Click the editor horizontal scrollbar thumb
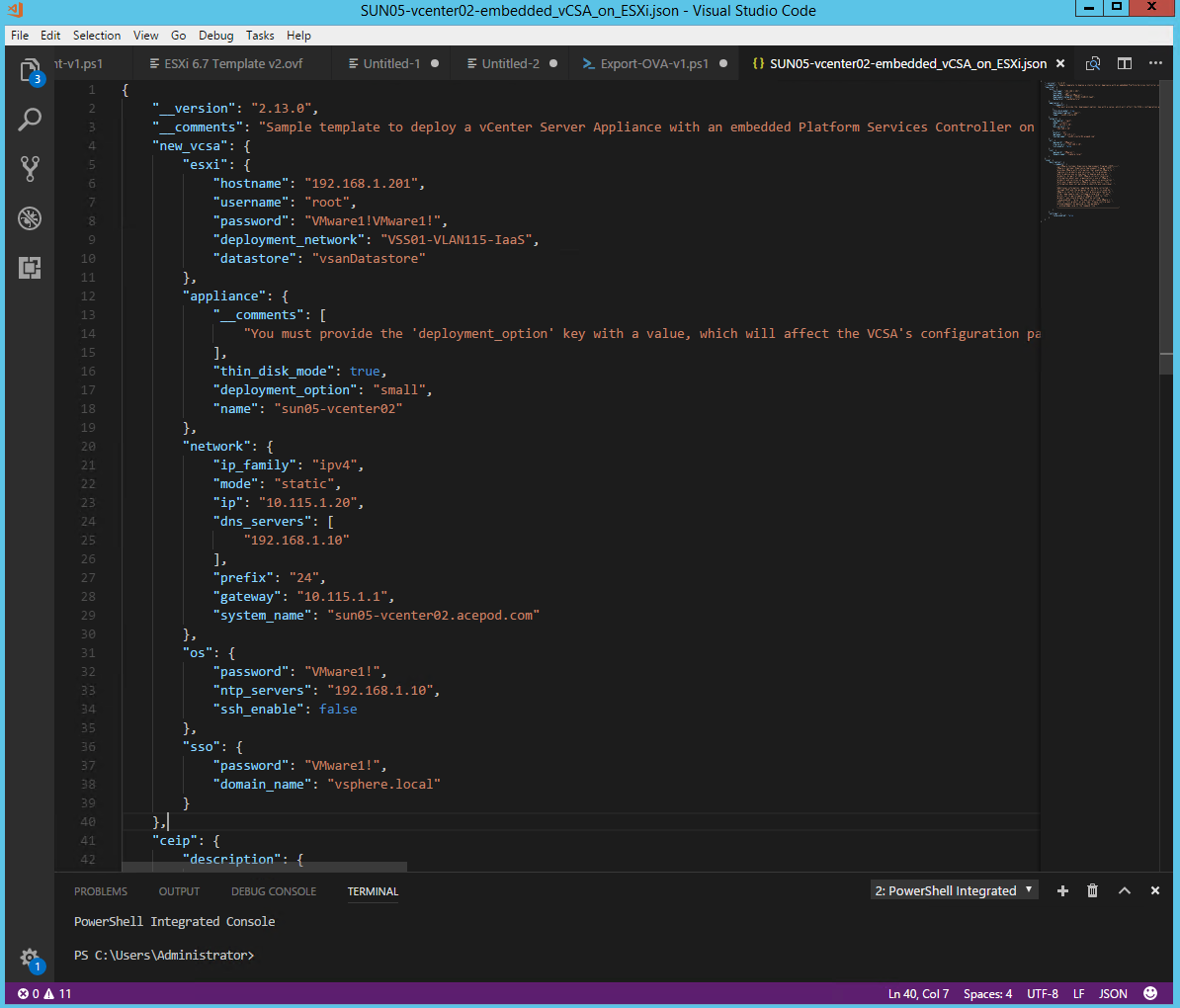Viewport: 1180px width, 1008px height. pyautogui.click(x=264, y=868)
